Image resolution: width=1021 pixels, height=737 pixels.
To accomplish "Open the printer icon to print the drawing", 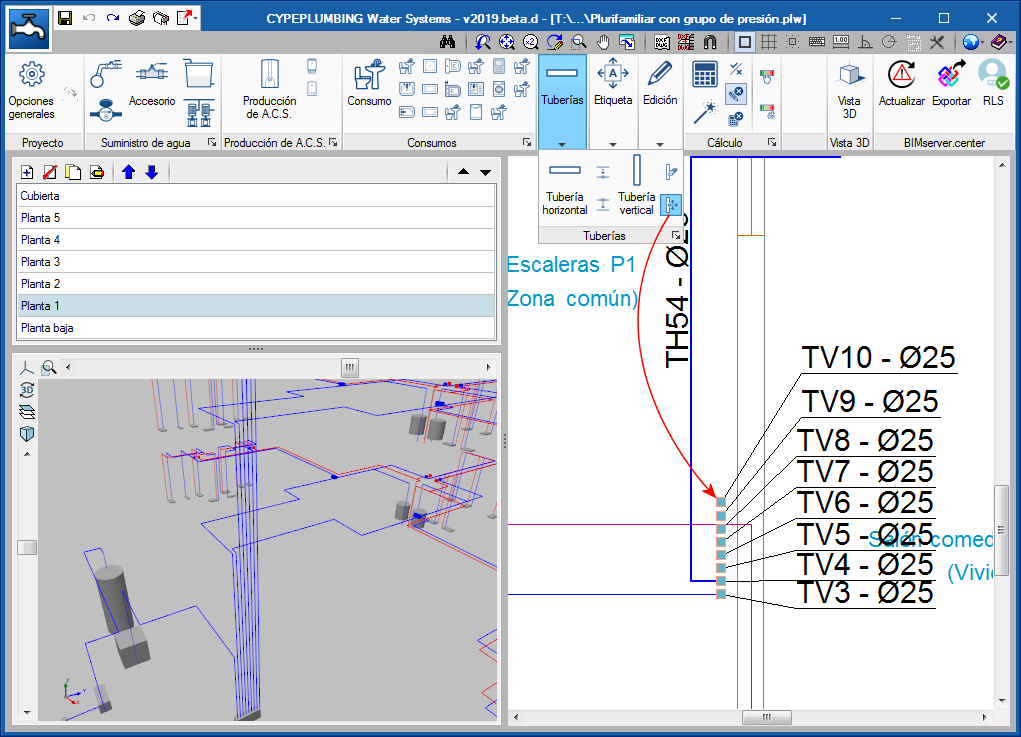I will click(137, 18).
